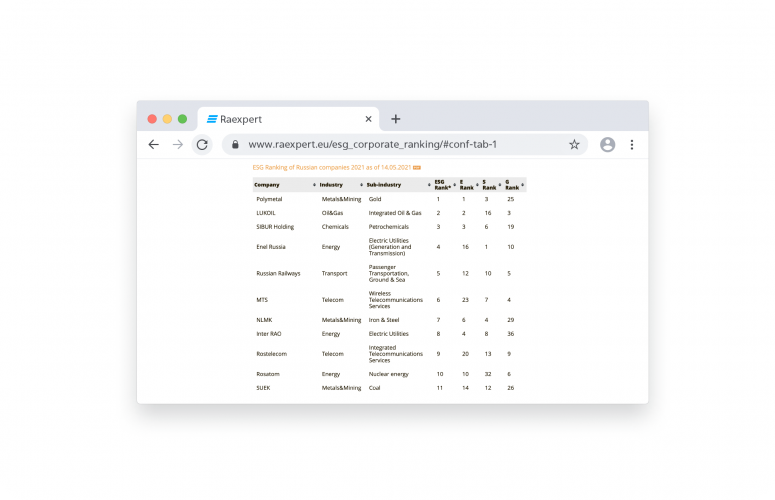
Task: Select the Russian Railways company cell
Action: click(278, 273)
